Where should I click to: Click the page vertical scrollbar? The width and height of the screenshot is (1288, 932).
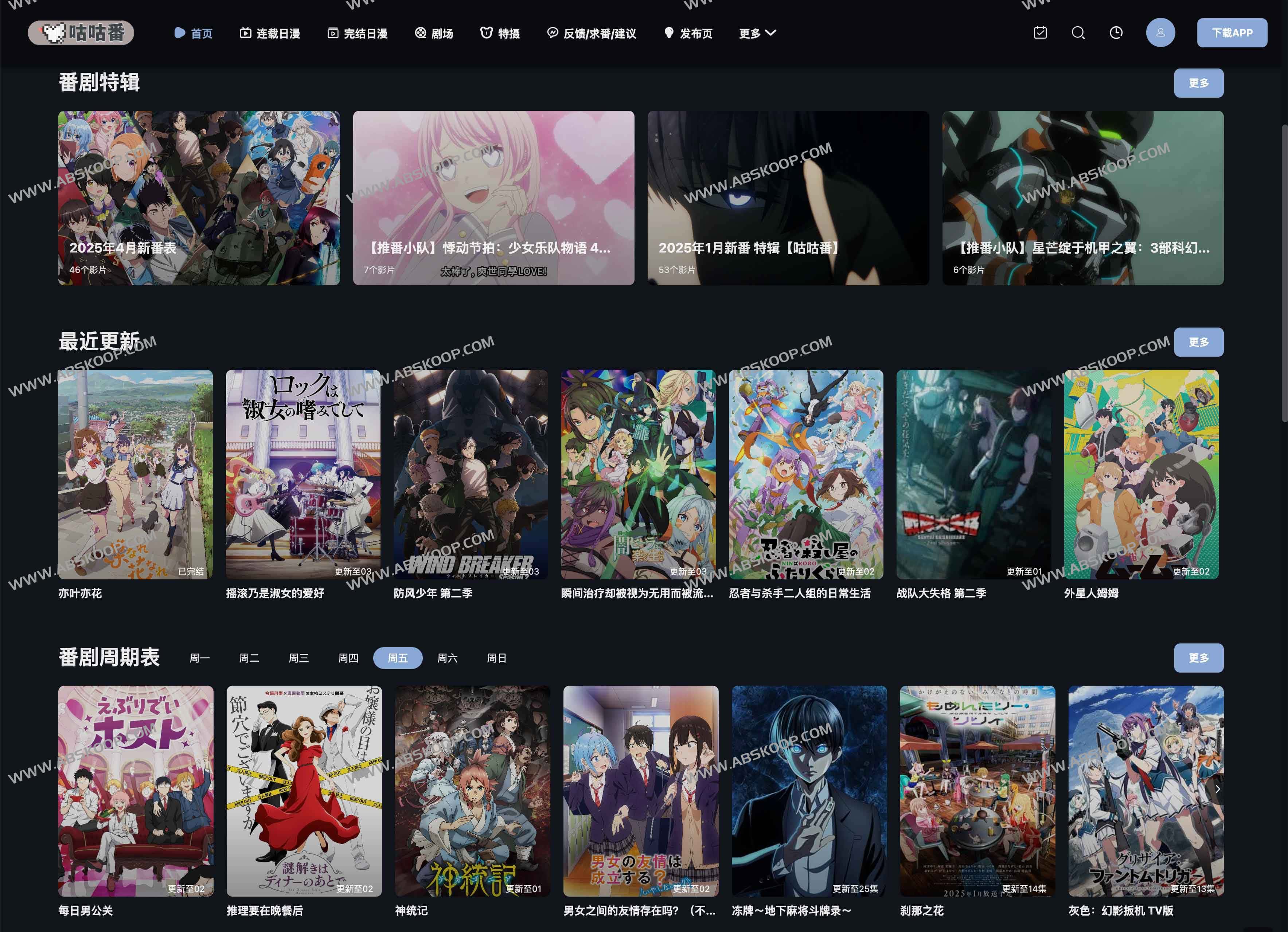[1284, 273]
